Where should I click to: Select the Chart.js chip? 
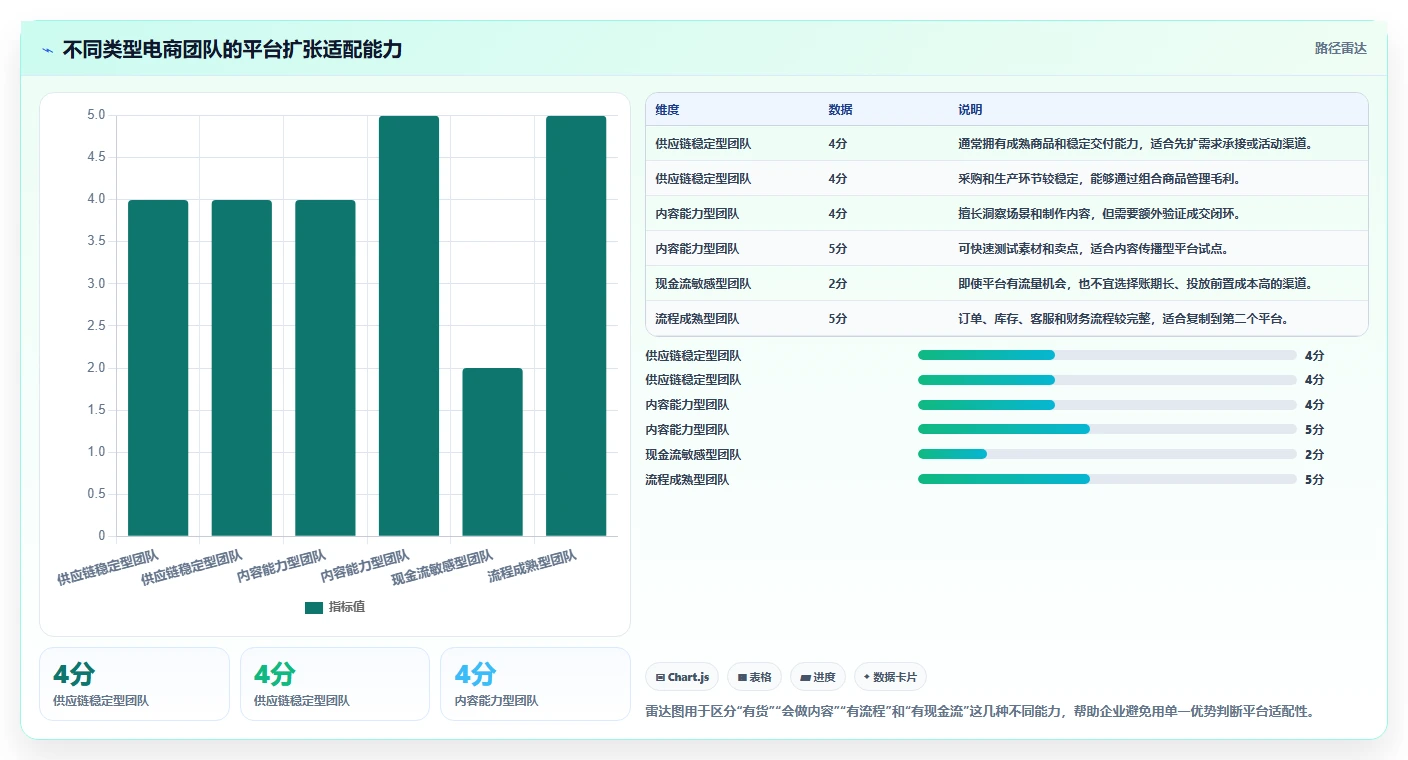pyautogui.click(x=683, y=677)
